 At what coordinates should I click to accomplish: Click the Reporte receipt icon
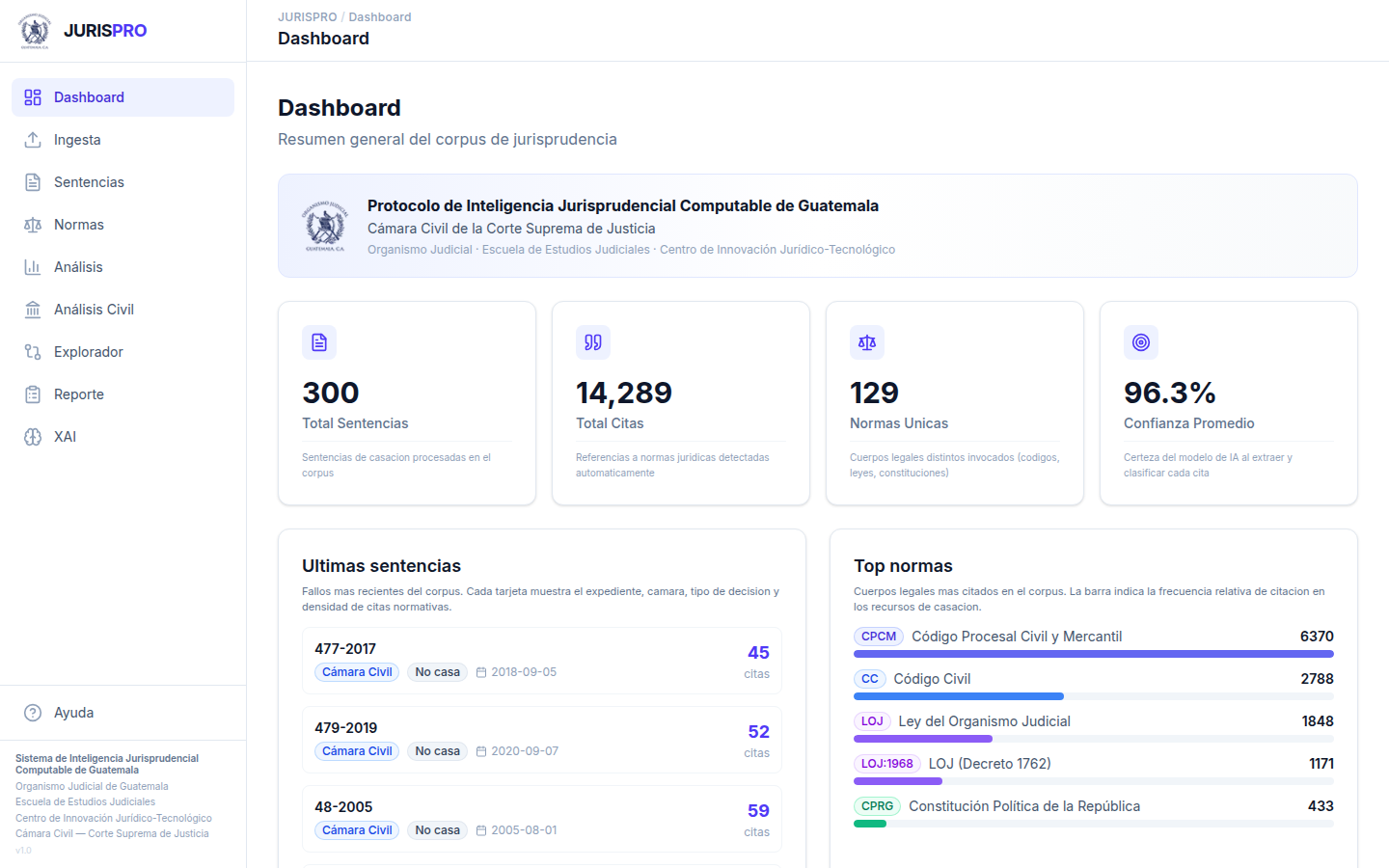click(x=30, y=393)
